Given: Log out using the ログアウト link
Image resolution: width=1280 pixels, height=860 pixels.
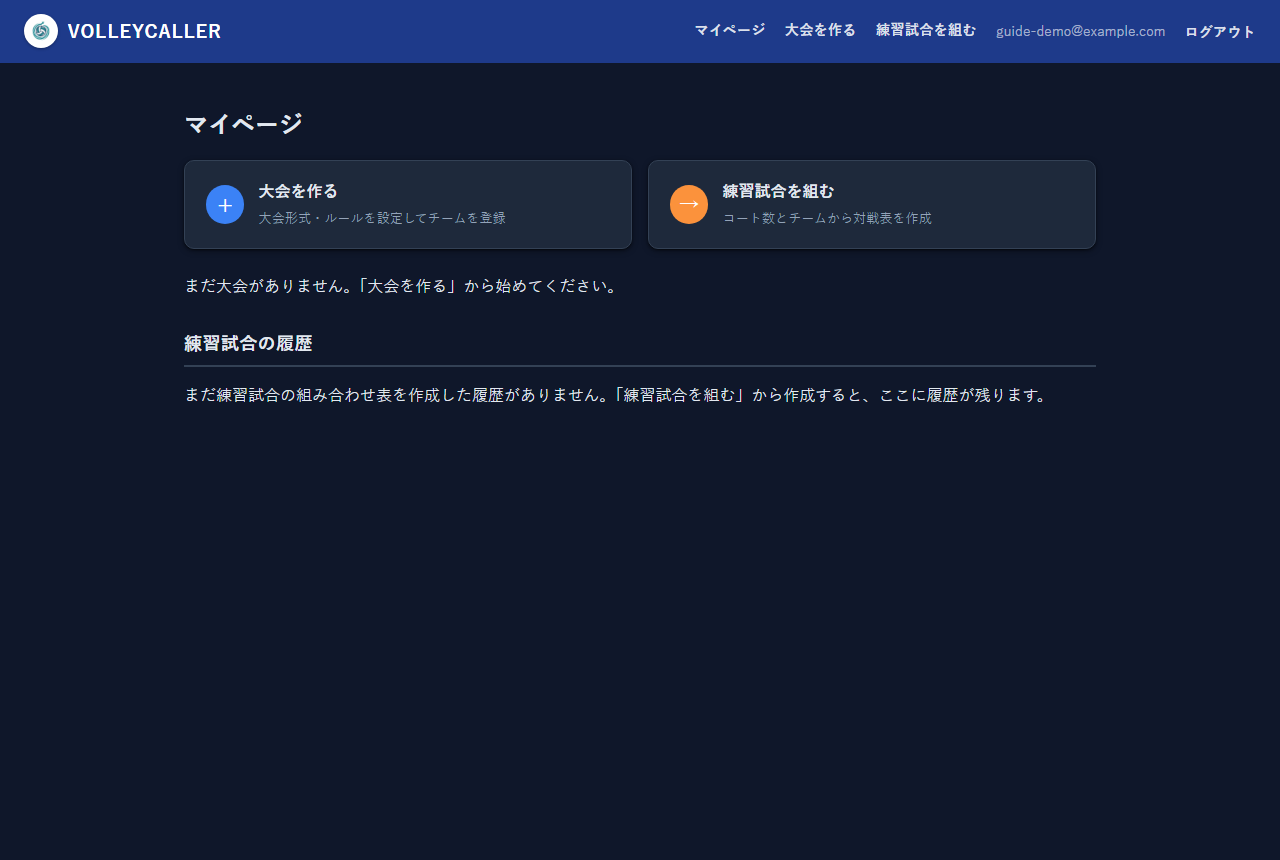Looking at the screenshot, I should coord(1220,32).
